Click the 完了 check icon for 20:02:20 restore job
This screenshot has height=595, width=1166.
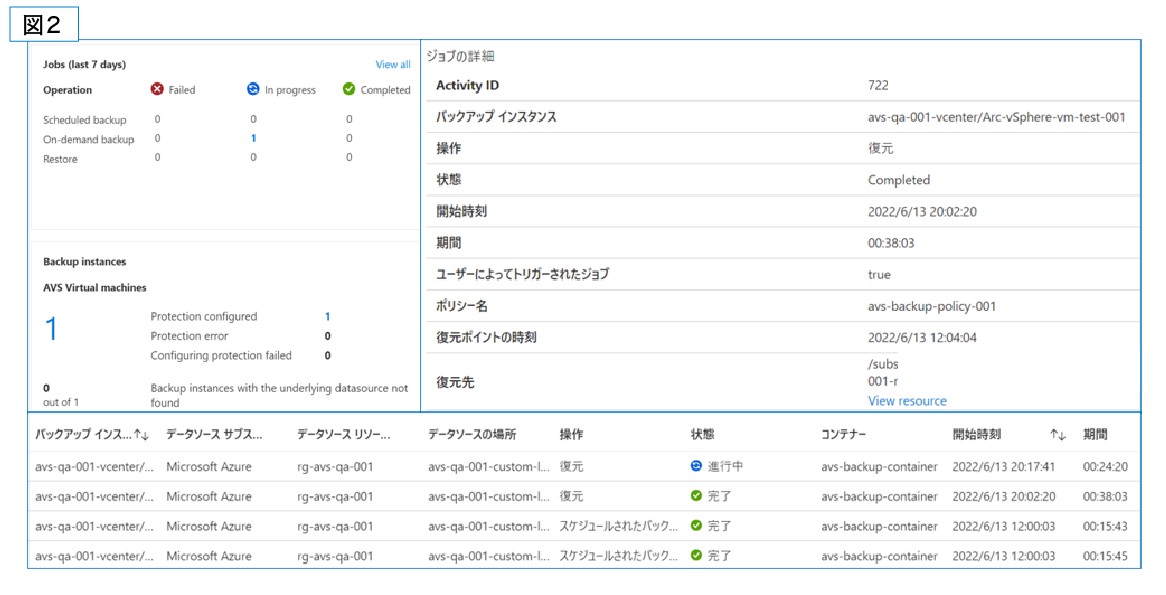[x=696, y=496]
